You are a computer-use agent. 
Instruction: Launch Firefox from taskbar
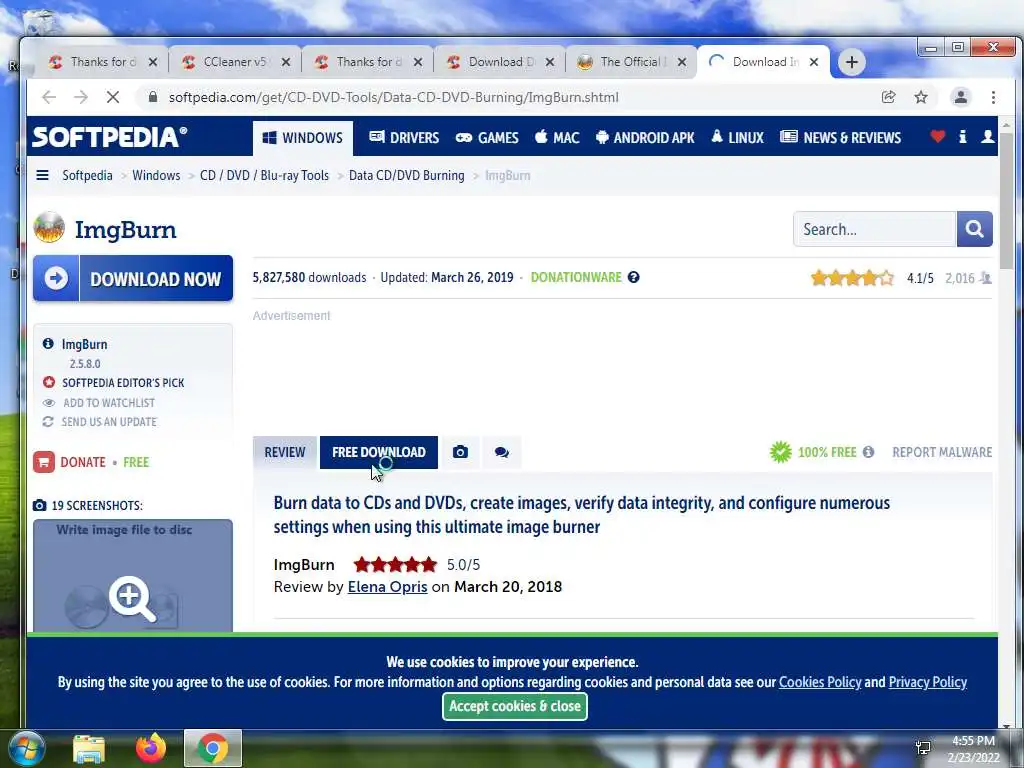[x=151, y=748]
